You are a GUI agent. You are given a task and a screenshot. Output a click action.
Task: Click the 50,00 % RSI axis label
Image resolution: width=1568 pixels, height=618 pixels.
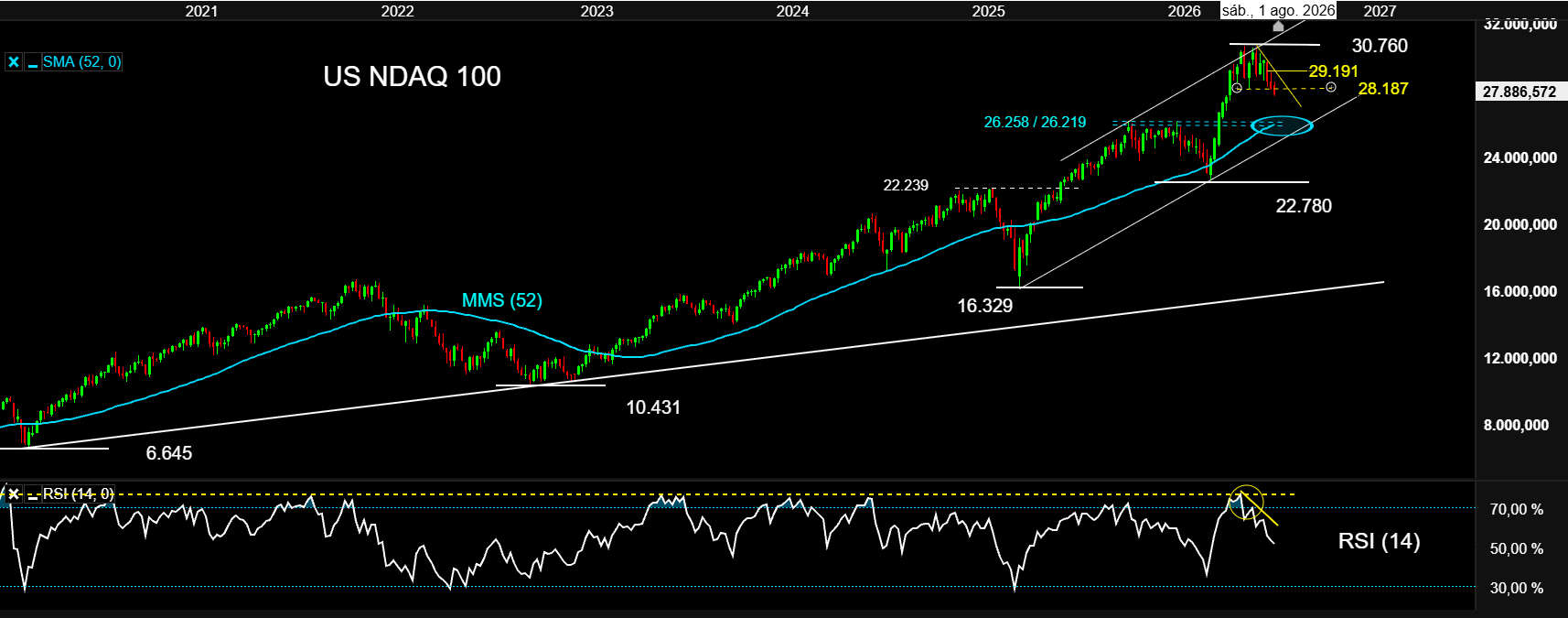1517,548
